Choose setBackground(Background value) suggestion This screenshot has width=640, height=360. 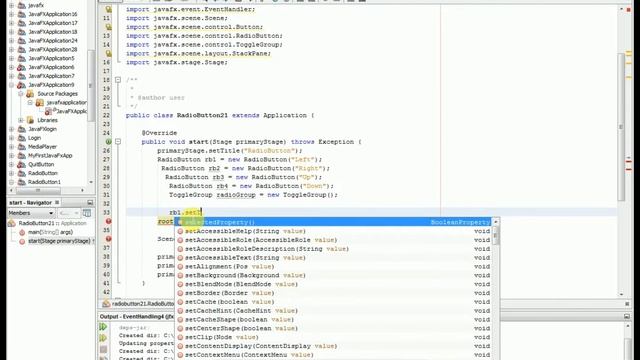[x=333, y=276]
